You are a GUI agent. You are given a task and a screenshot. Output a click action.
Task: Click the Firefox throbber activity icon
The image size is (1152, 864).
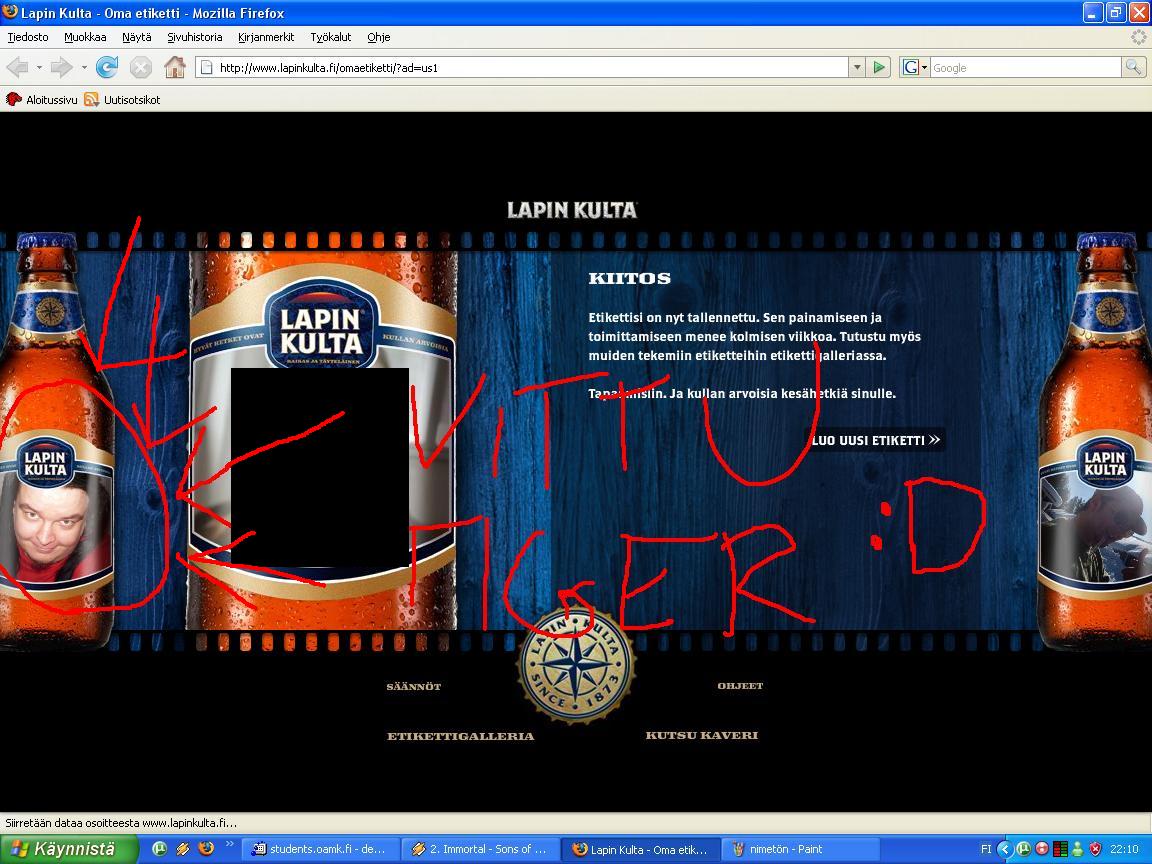click(x=1139, y=37)
